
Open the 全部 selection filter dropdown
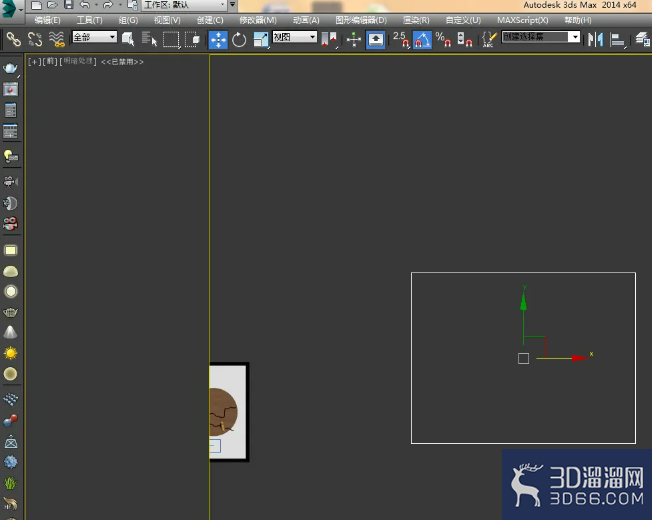tap(95, 37)
